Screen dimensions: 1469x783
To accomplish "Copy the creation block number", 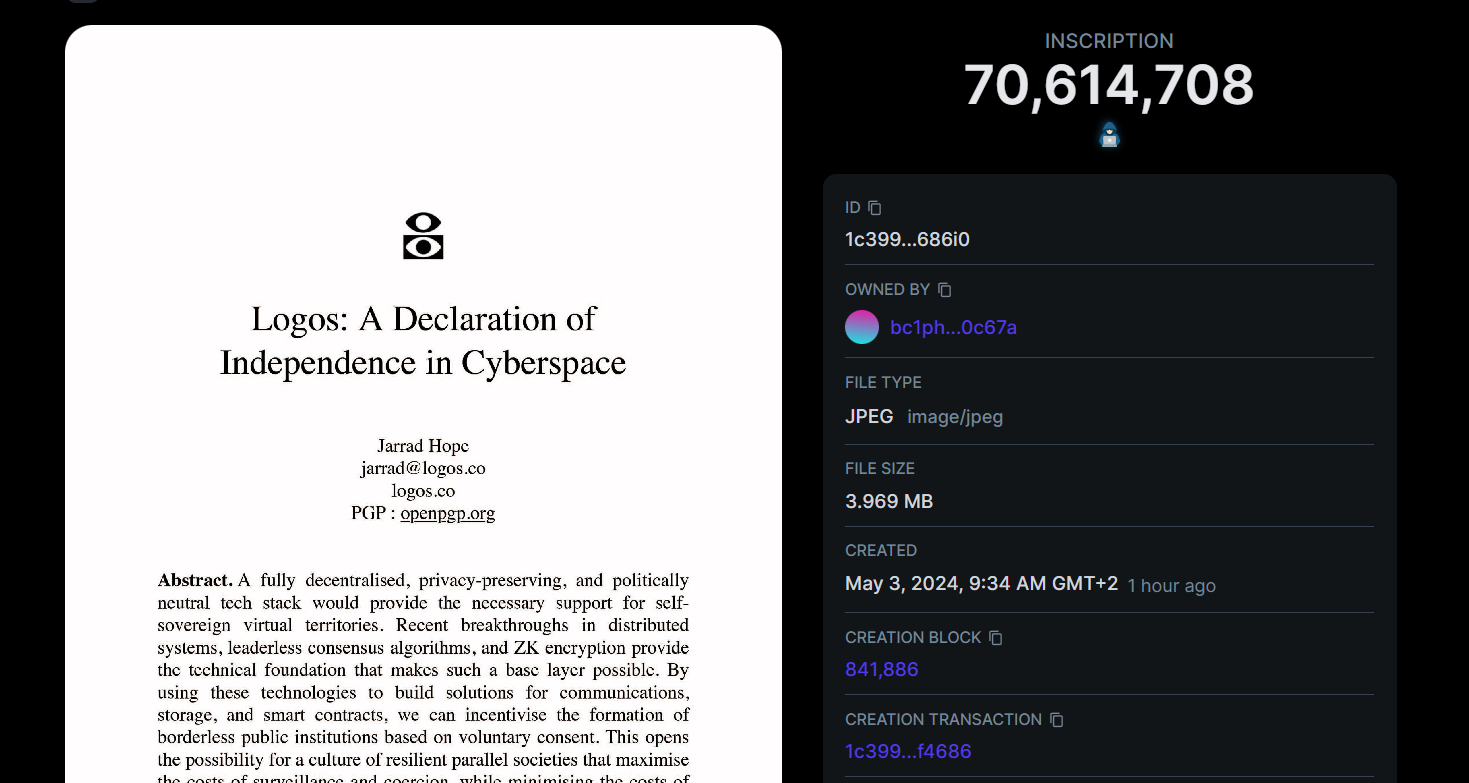I will (996, 638).
